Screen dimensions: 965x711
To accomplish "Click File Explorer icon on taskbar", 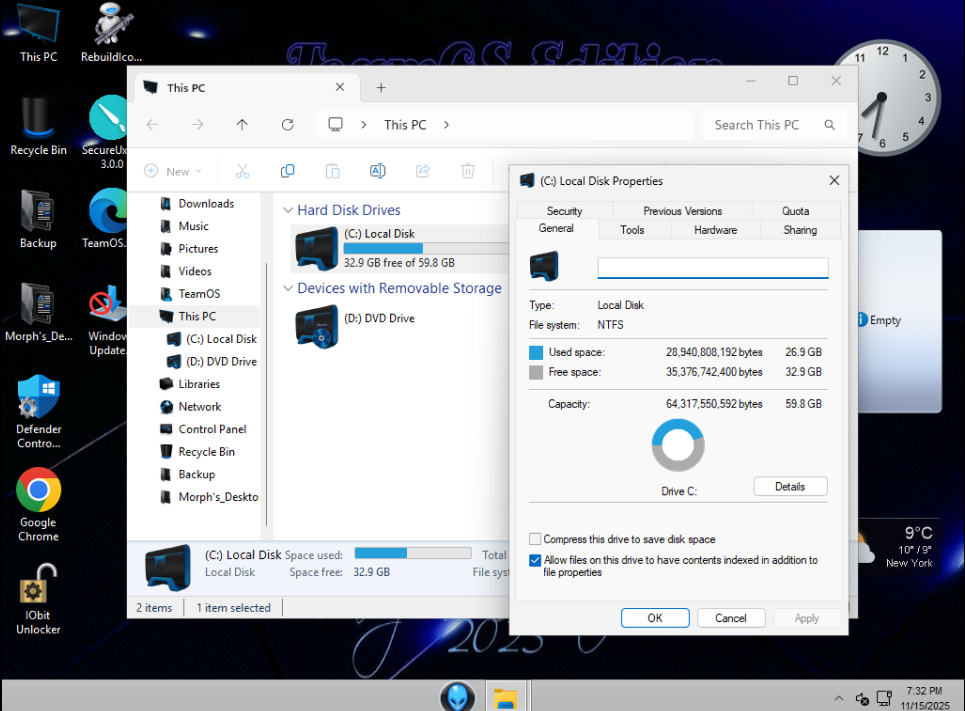I will pos(506,696).
